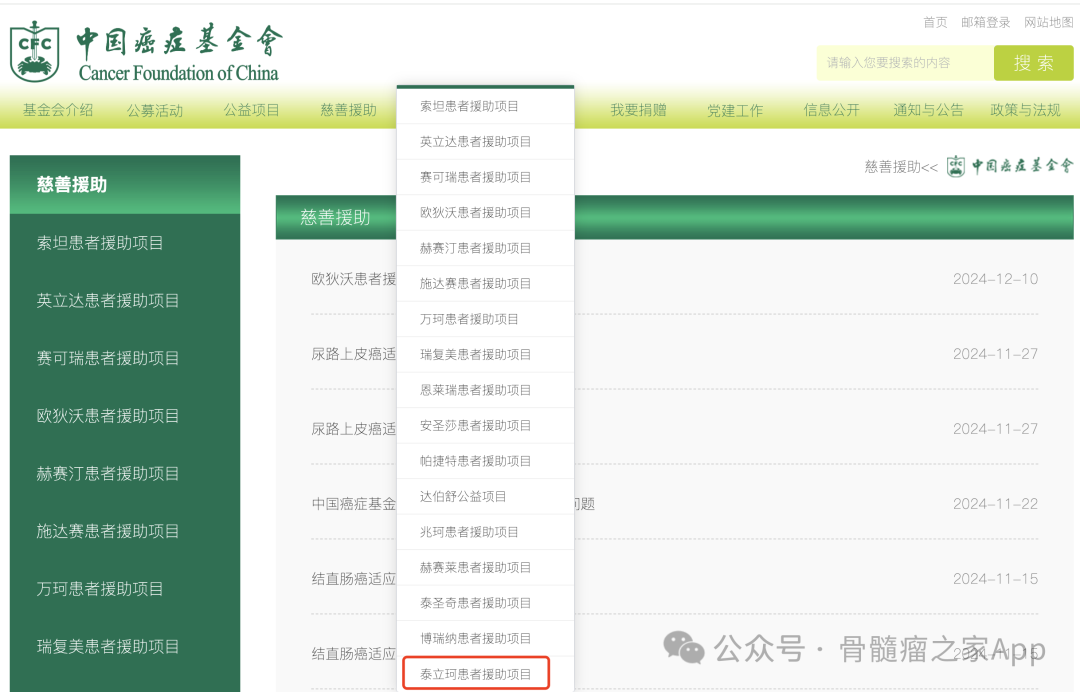This screenshot has height=692, width=1080.
Task: Open the 党建工作 navigation menu
Action: [735, 110]
